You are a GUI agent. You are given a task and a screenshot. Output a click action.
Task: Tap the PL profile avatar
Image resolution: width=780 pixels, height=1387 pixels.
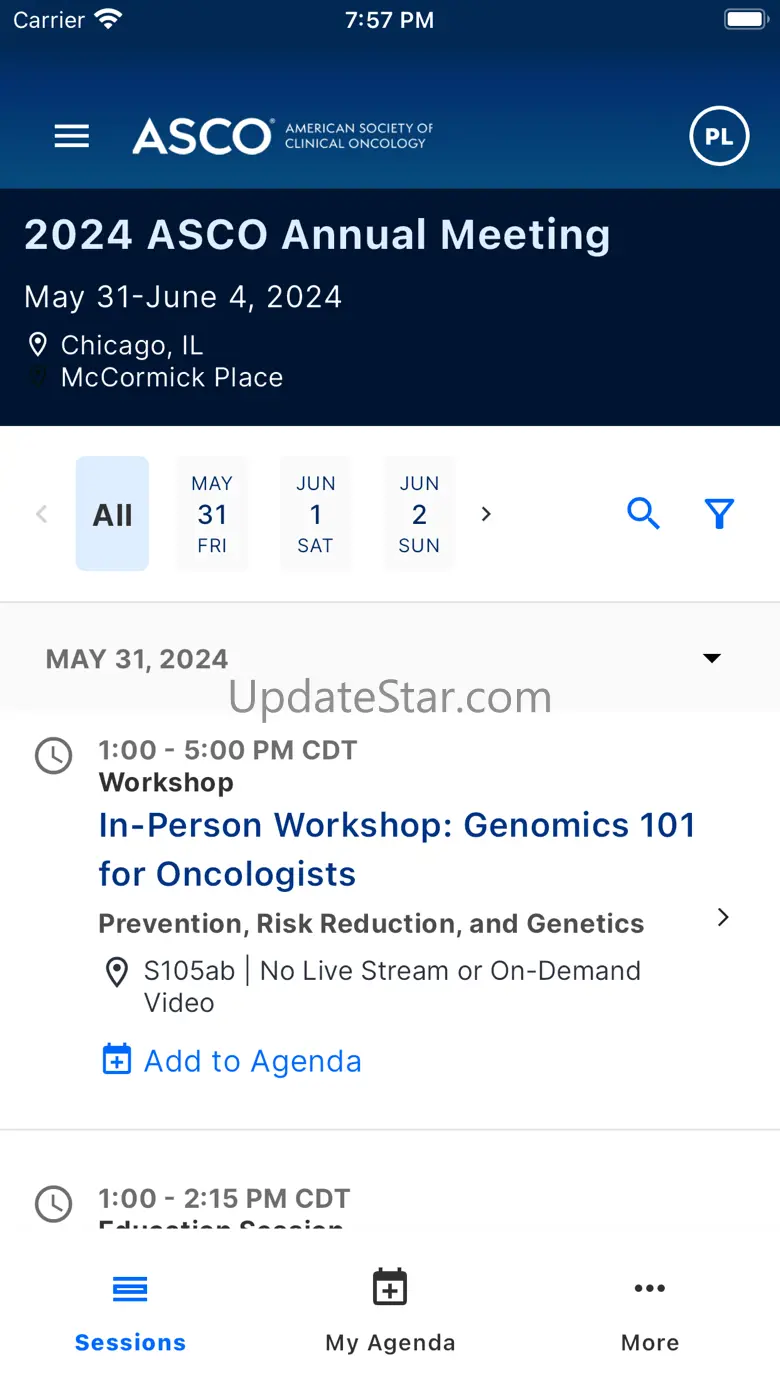(719, 136)
